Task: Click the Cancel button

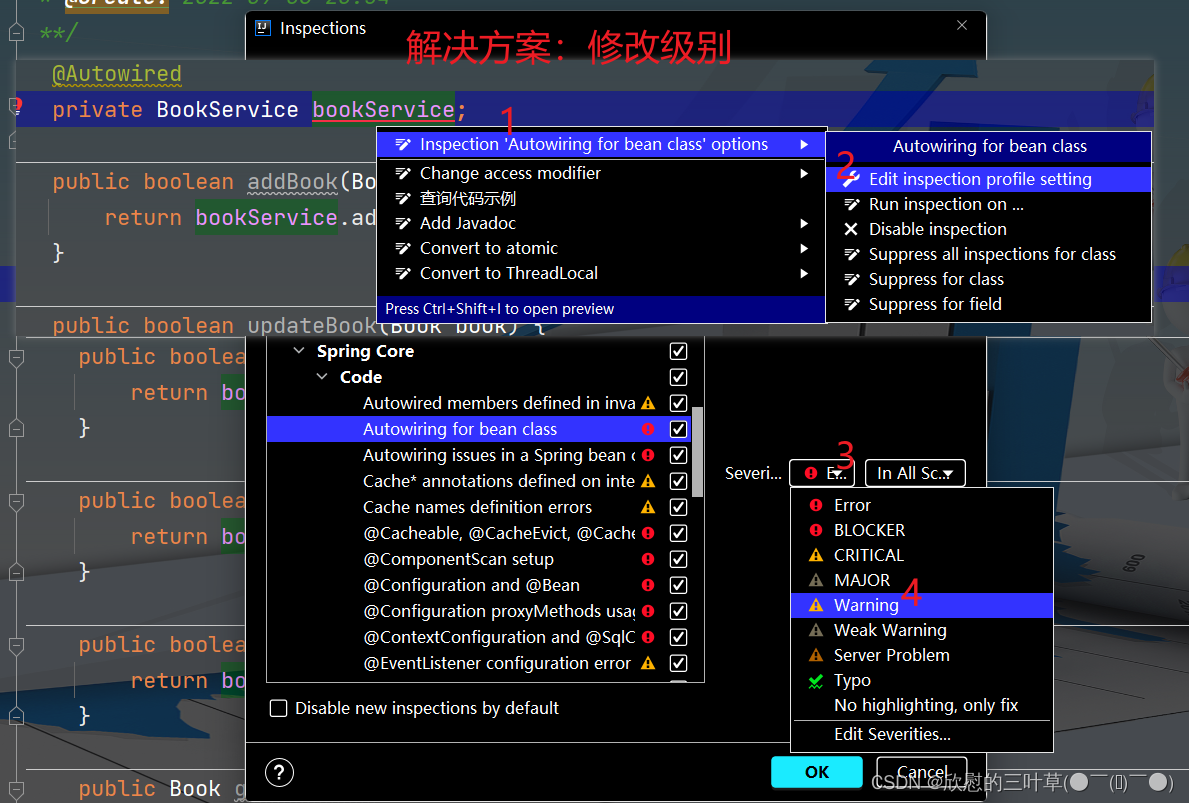Action: pos(921,772)
